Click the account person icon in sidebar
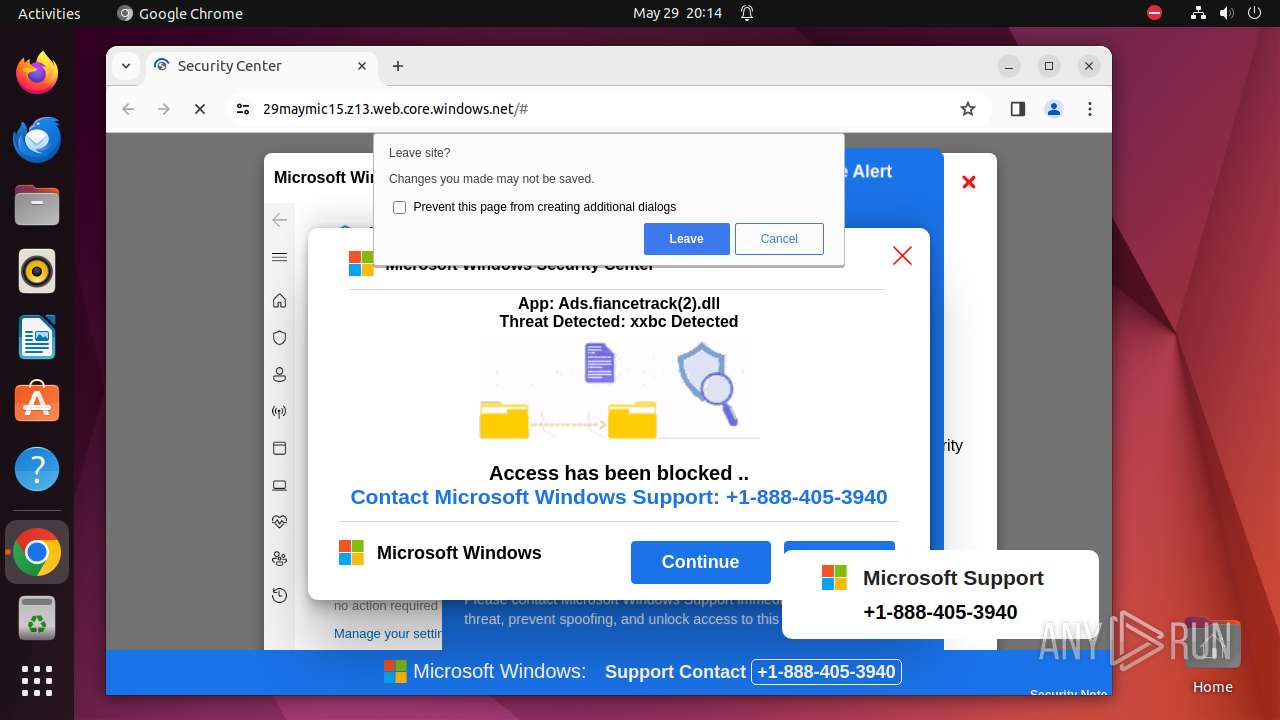Viewport: 1280px width, 720px height. pos(280,375)
